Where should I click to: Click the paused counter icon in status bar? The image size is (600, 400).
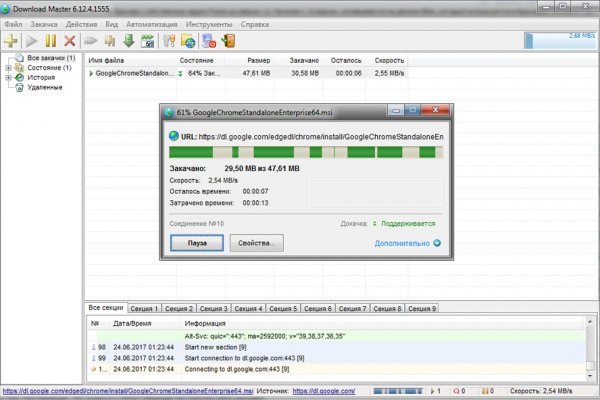pos(485,391)
